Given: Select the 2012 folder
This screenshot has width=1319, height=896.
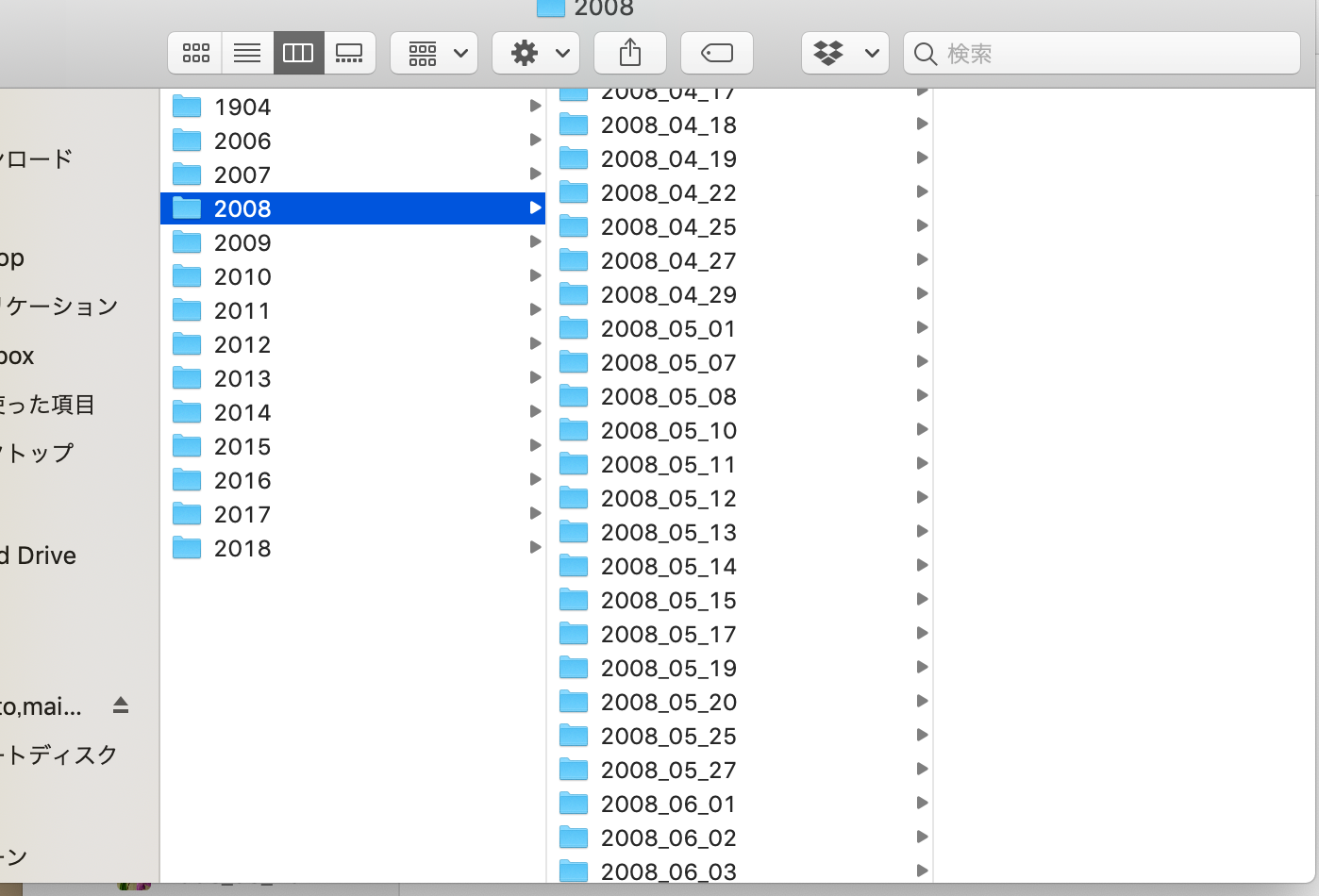Looking at the screenshot, I should (x=353, y=344).
